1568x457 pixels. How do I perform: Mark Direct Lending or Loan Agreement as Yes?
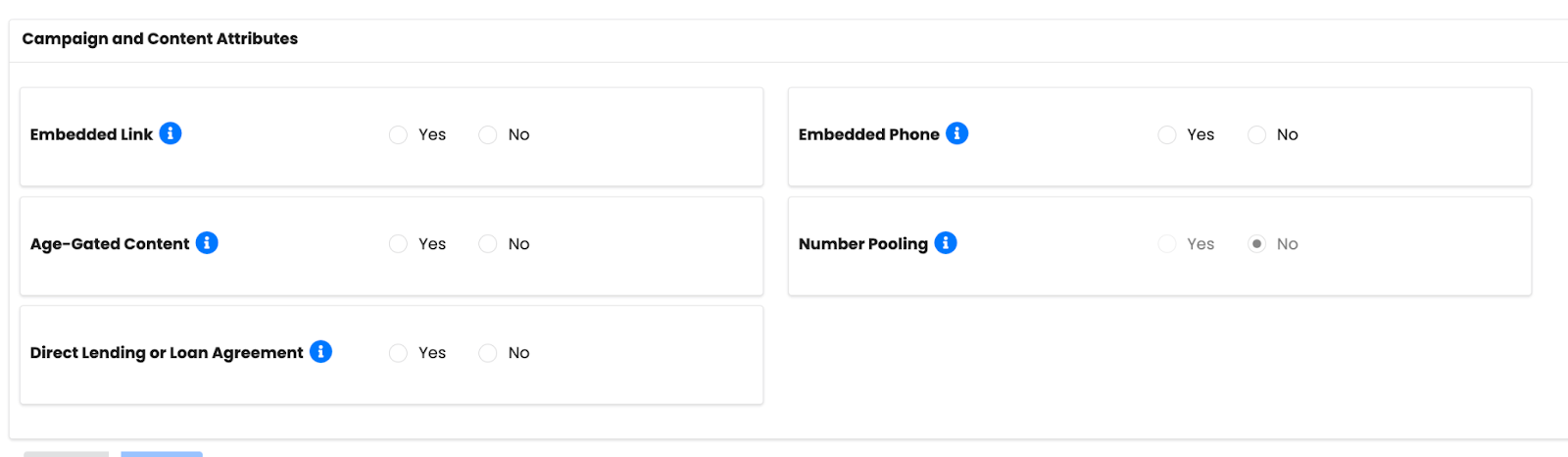pos(398,353)
